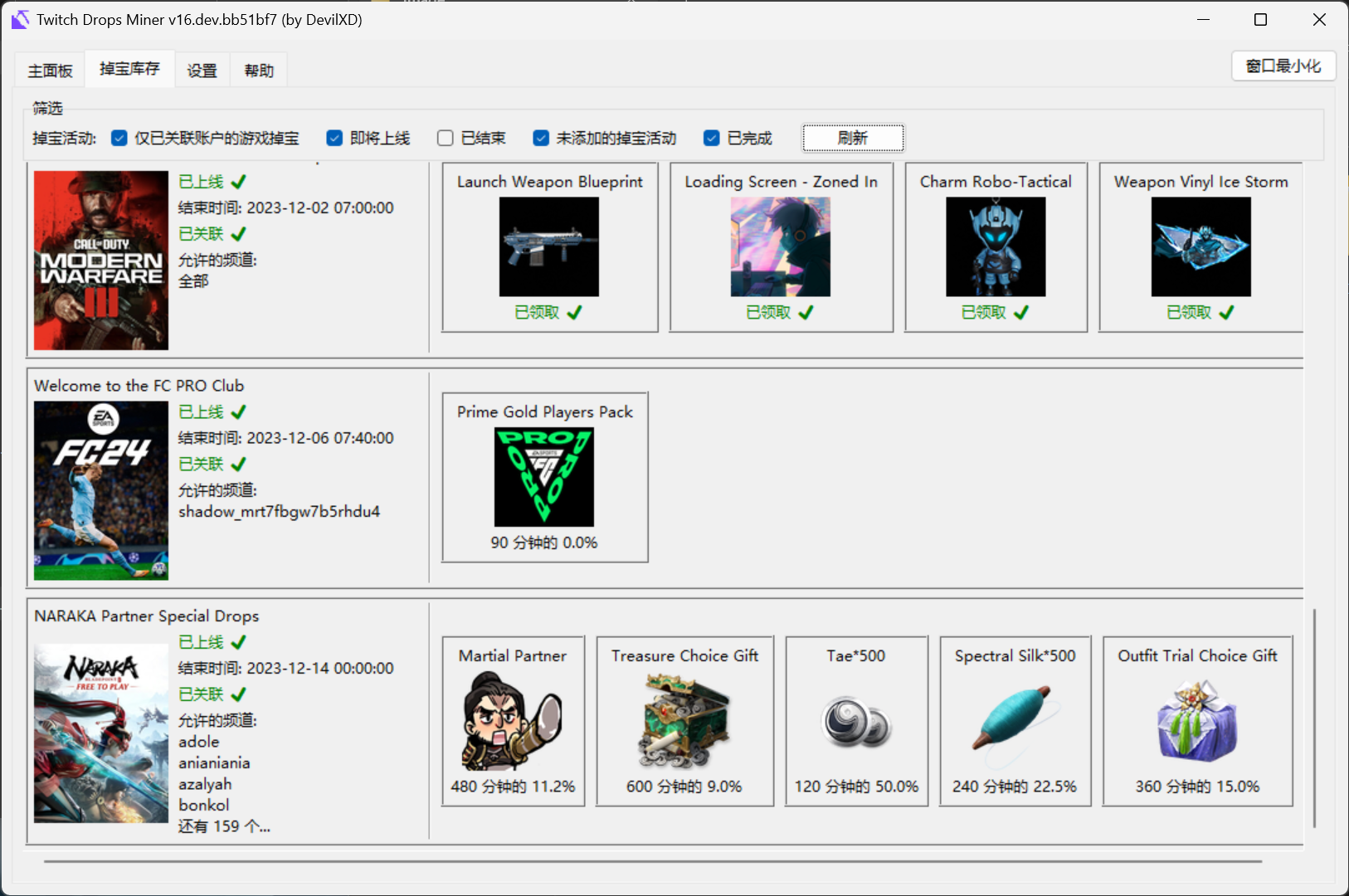Click the '480 分钟的 11.2%' progress text
Image resolution: width=1349 pixels, height=896 pixels.
(x=513, y=786)
